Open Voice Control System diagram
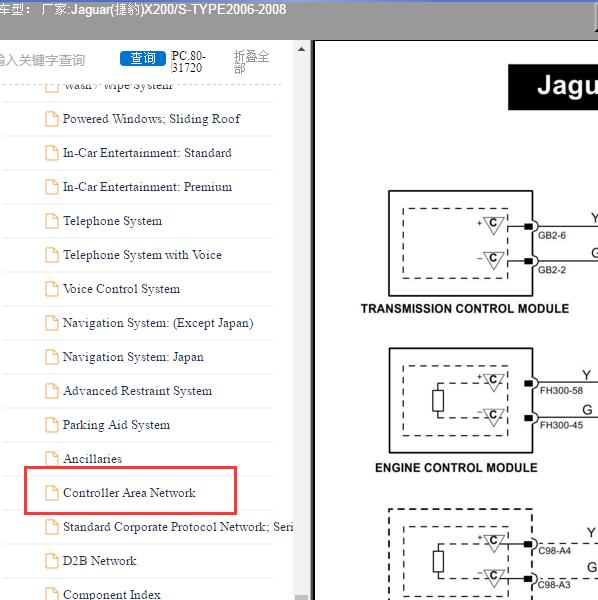 121,289
